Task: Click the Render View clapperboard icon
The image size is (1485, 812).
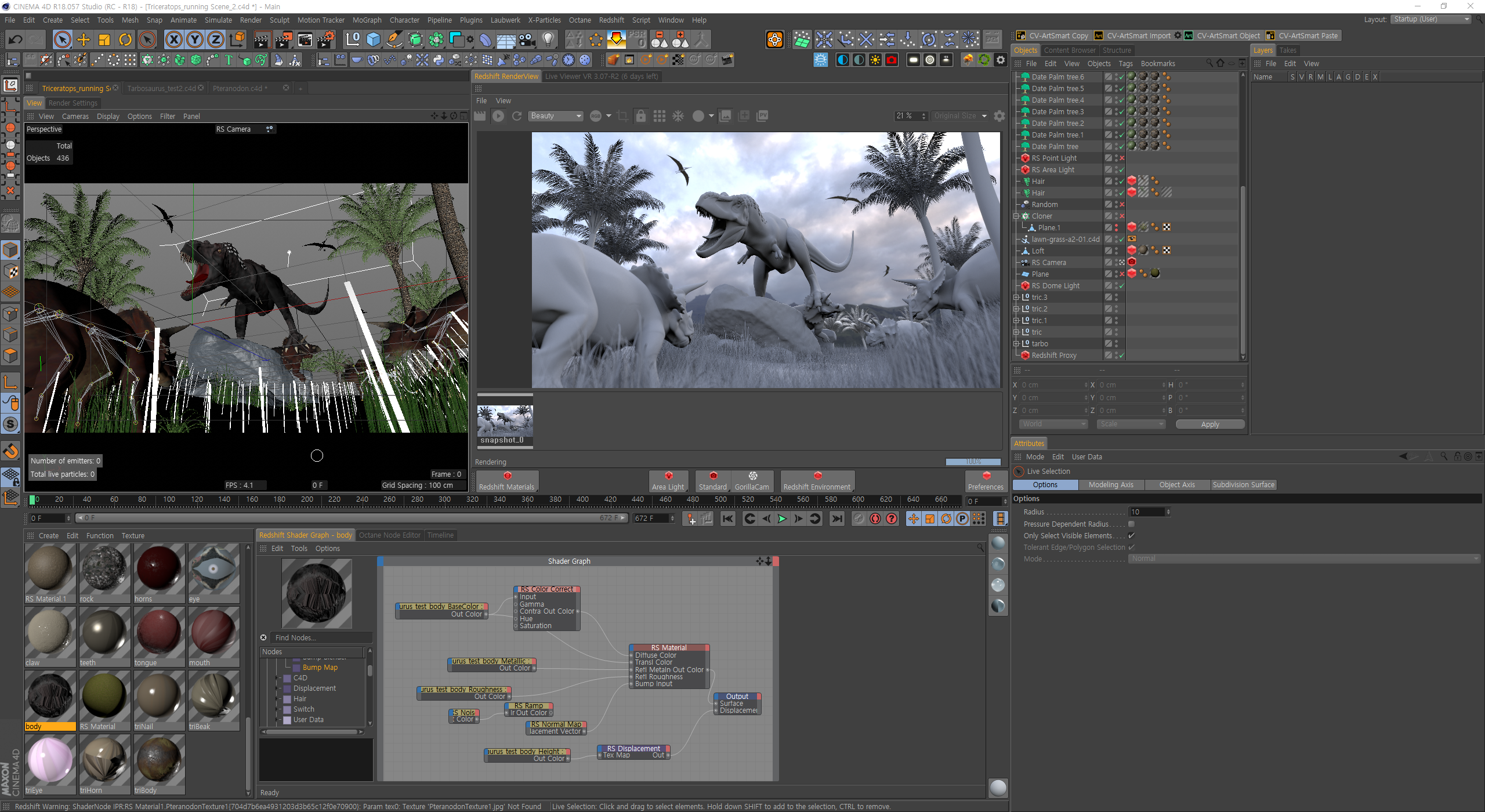Action: point(262,39)
